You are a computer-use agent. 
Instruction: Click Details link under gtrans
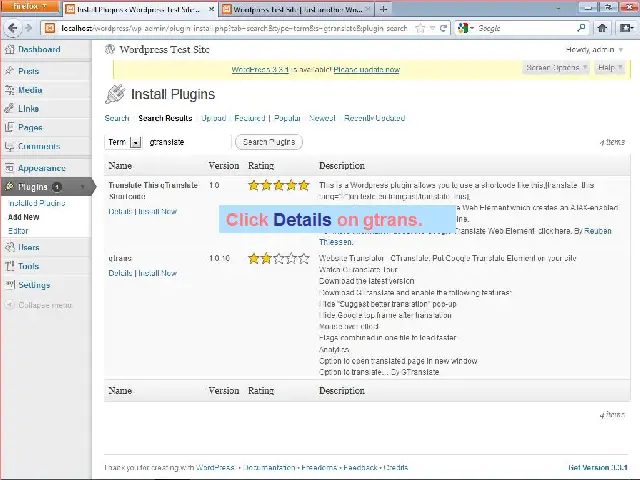coord(120,273)
